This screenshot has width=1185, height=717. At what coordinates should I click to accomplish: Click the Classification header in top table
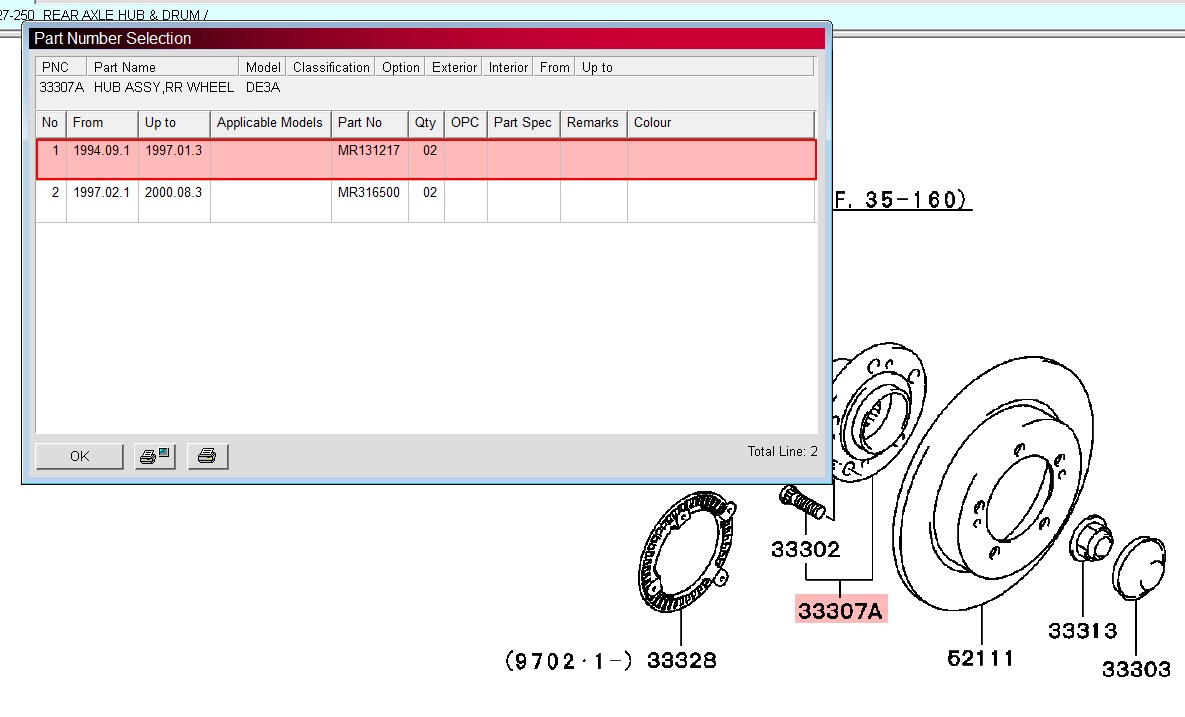coord(331,67)
